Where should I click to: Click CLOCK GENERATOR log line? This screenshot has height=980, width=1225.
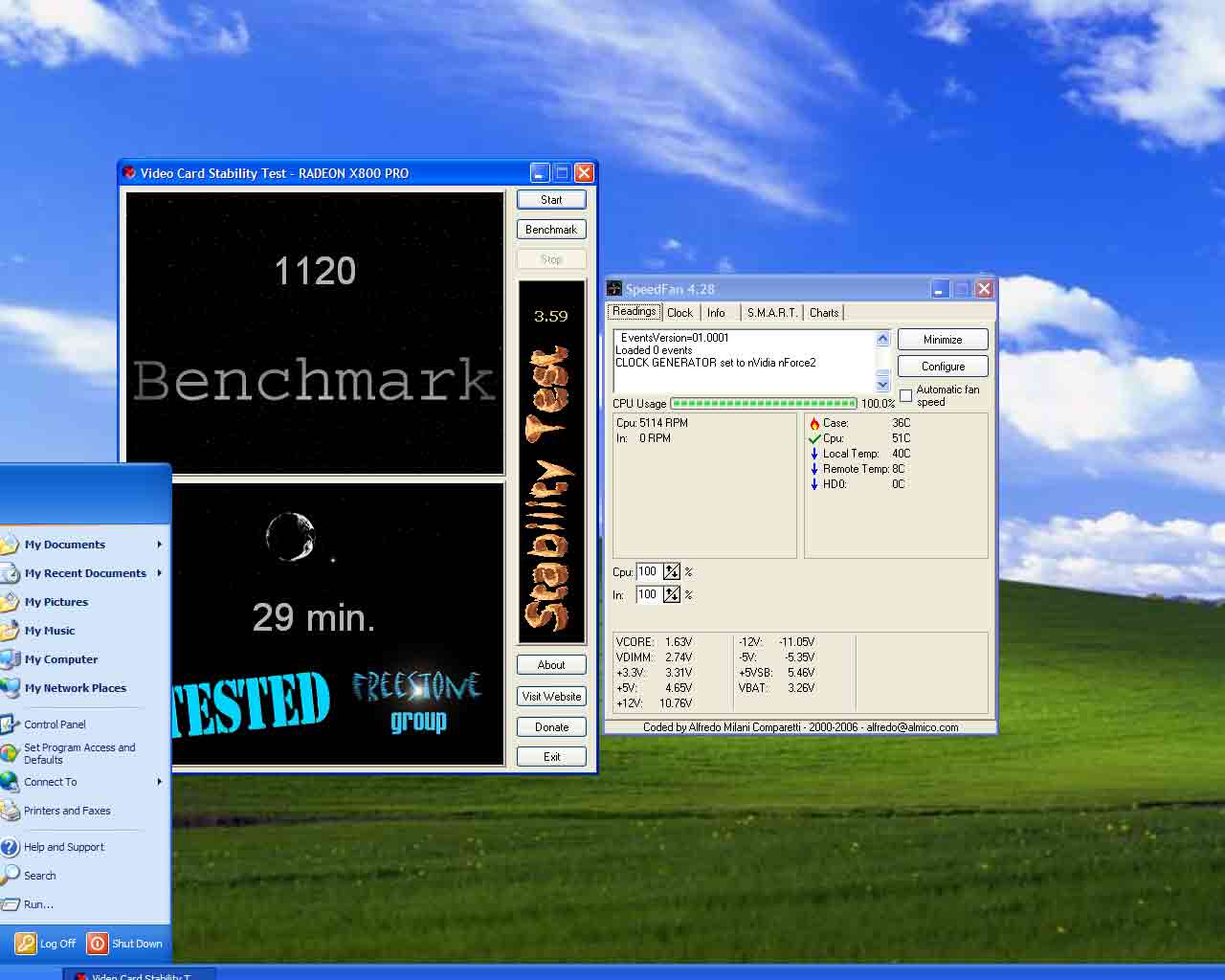point(716,363)
